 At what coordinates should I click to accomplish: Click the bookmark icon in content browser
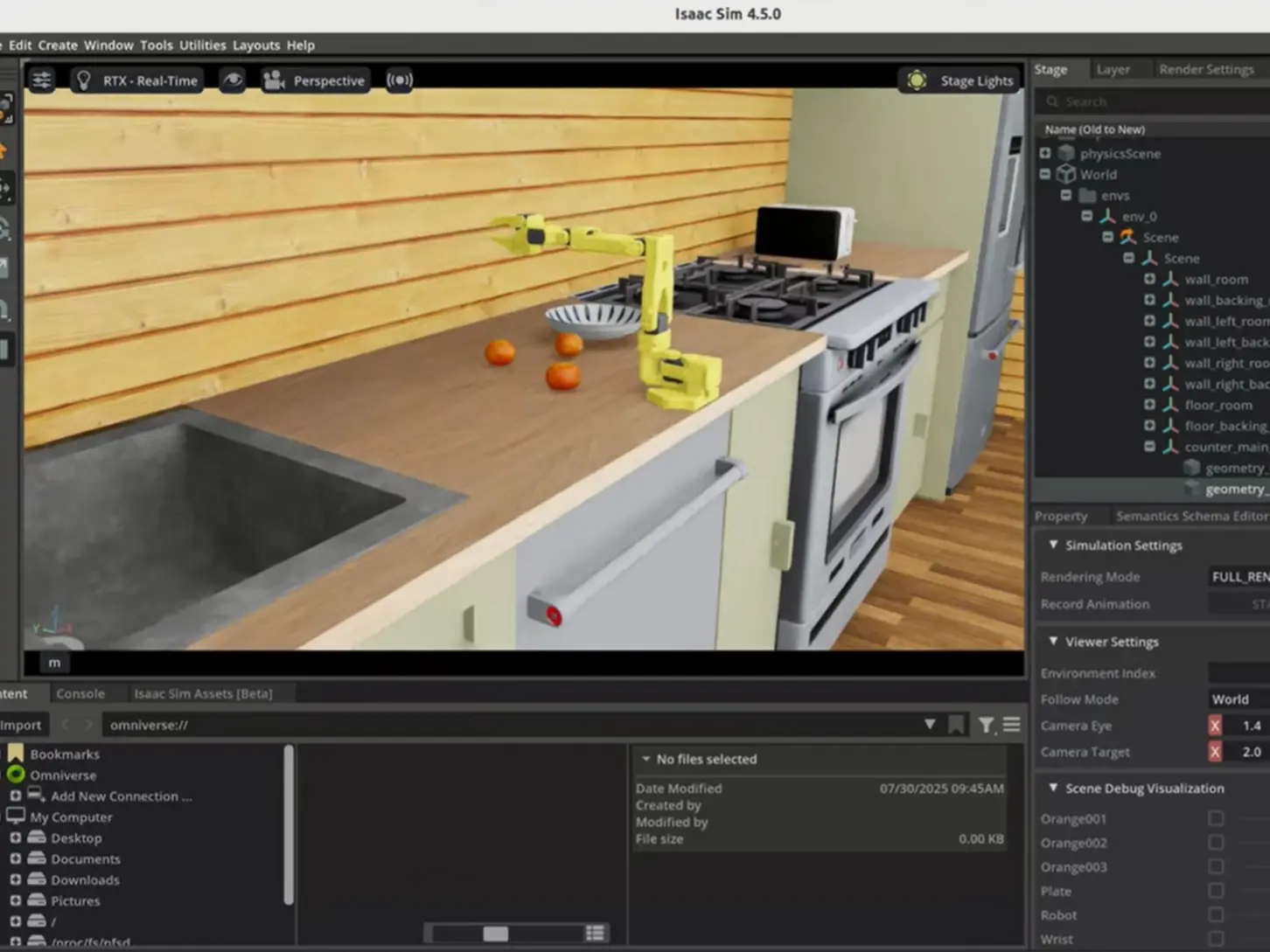[956, 725]
